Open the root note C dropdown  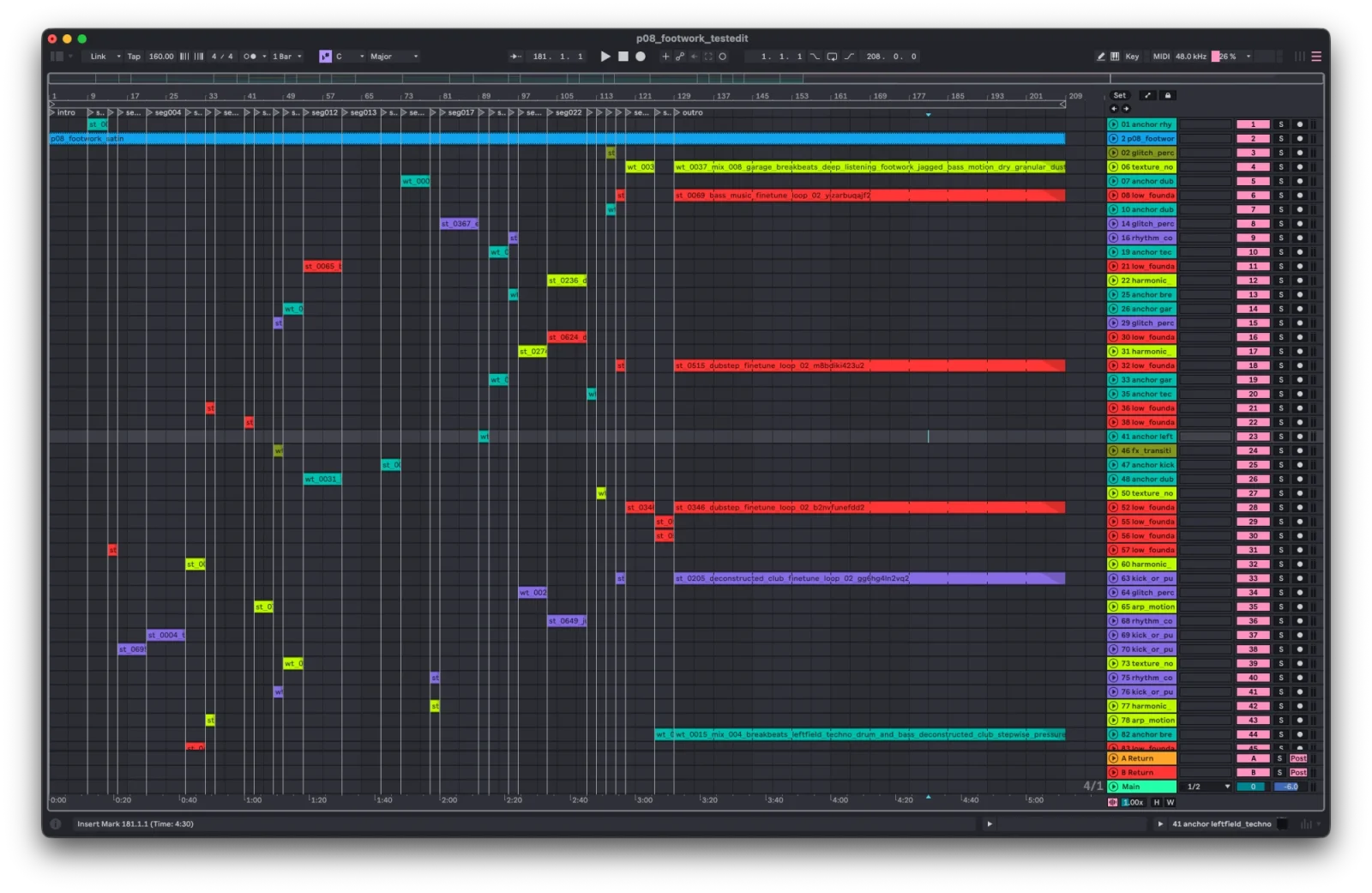tap(350, 57)
